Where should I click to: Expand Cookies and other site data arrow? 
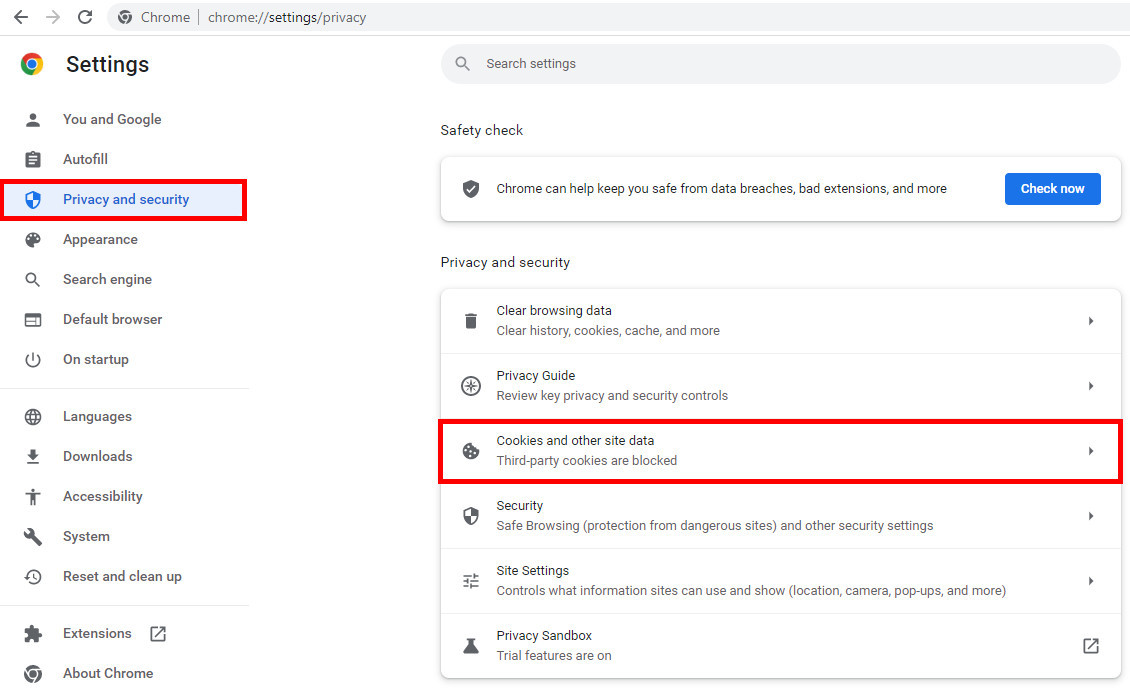pyautogui.click(x=1091, y=451)
